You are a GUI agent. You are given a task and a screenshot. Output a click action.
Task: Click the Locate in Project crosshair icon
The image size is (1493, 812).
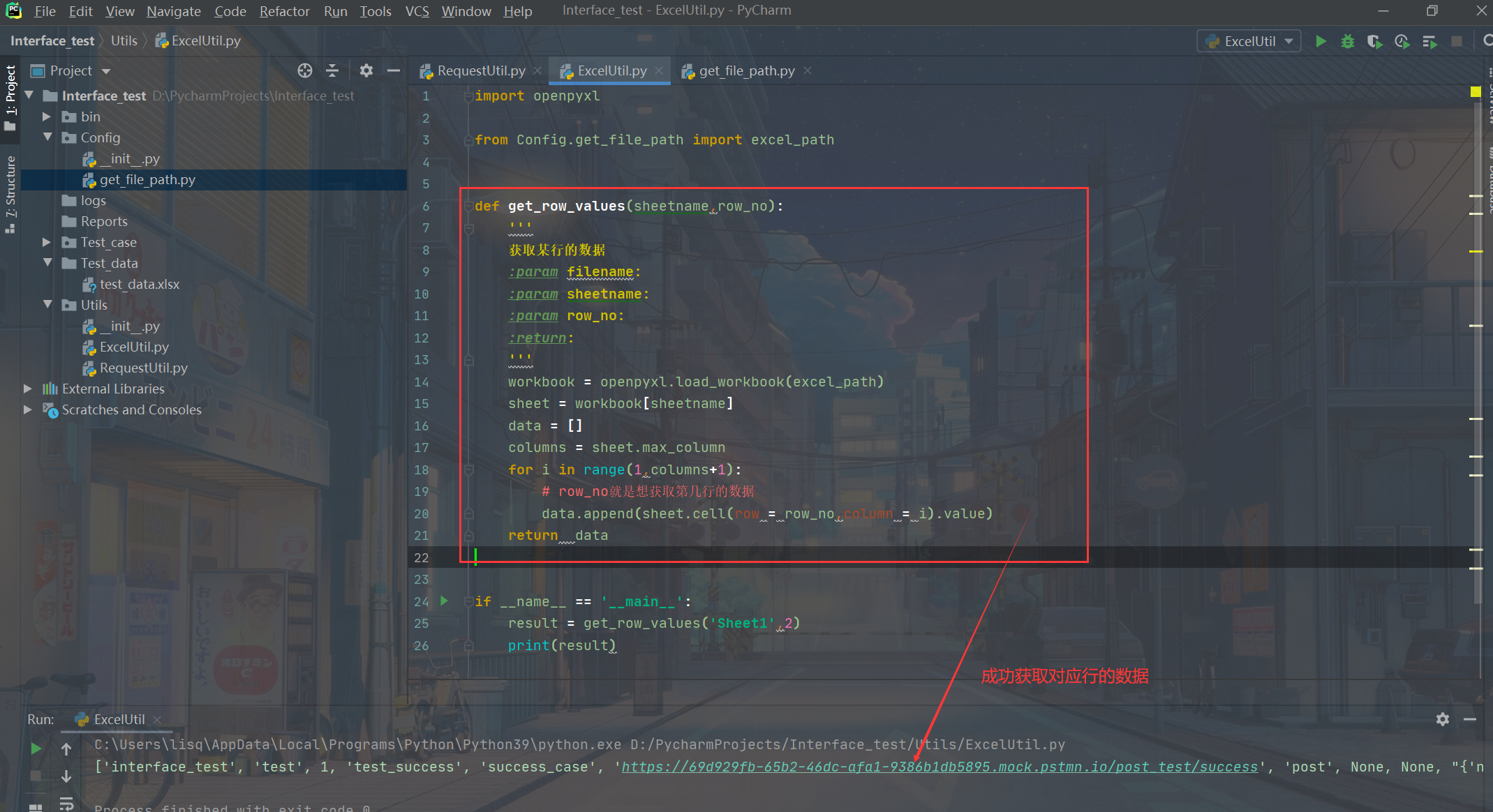tap(304, 70)
